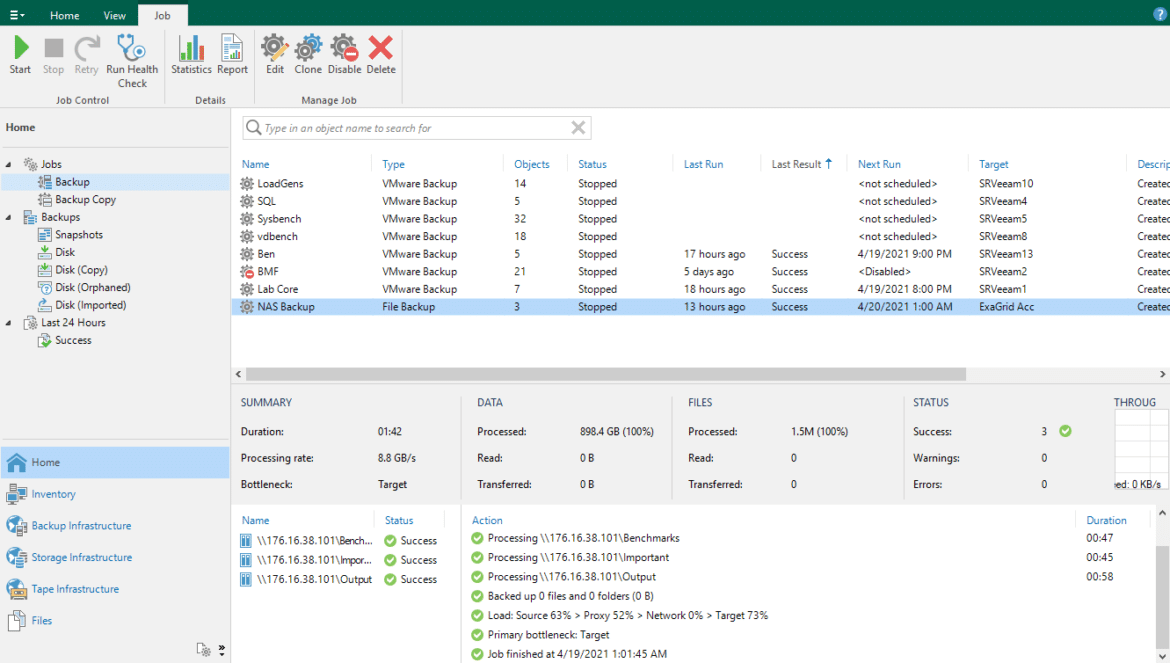
Task: Open the Files view
Action: tap(115, 620)
